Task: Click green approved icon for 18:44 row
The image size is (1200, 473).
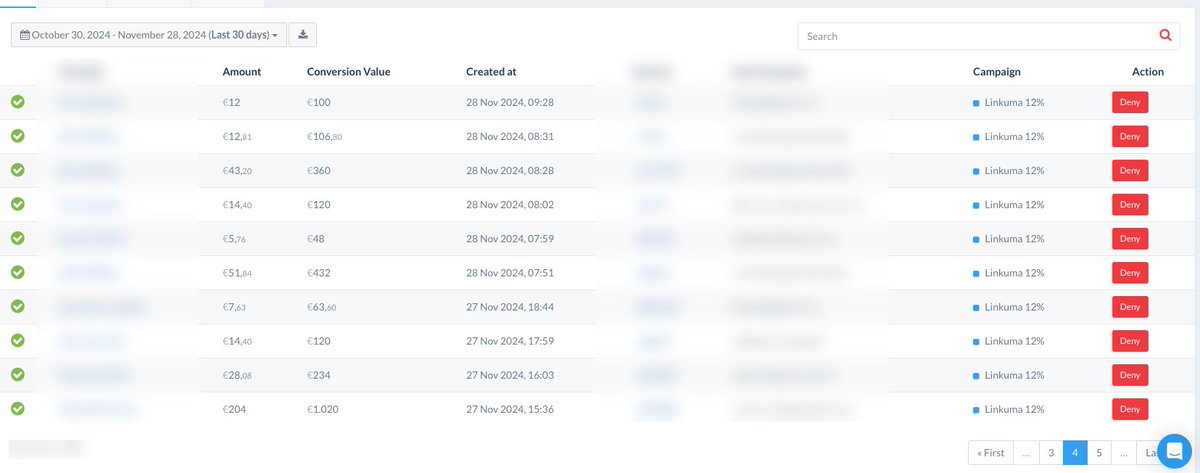Action: click(x=18, y=306)
